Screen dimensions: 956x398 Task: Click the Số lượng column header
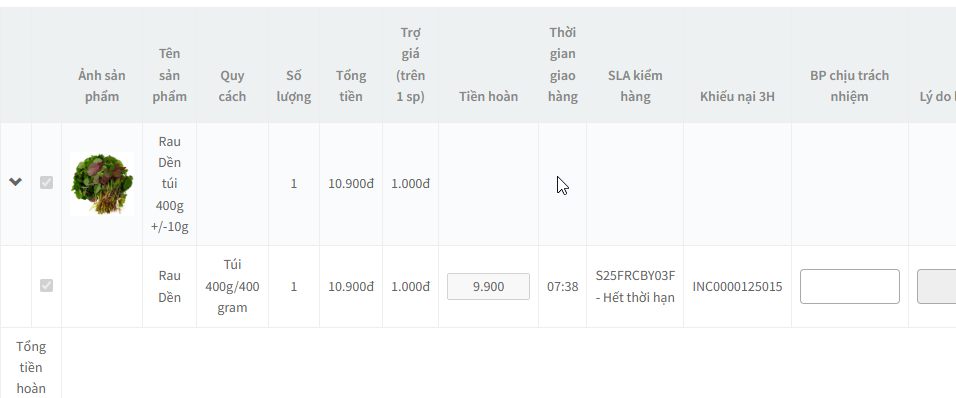click(x=294, y=86)
